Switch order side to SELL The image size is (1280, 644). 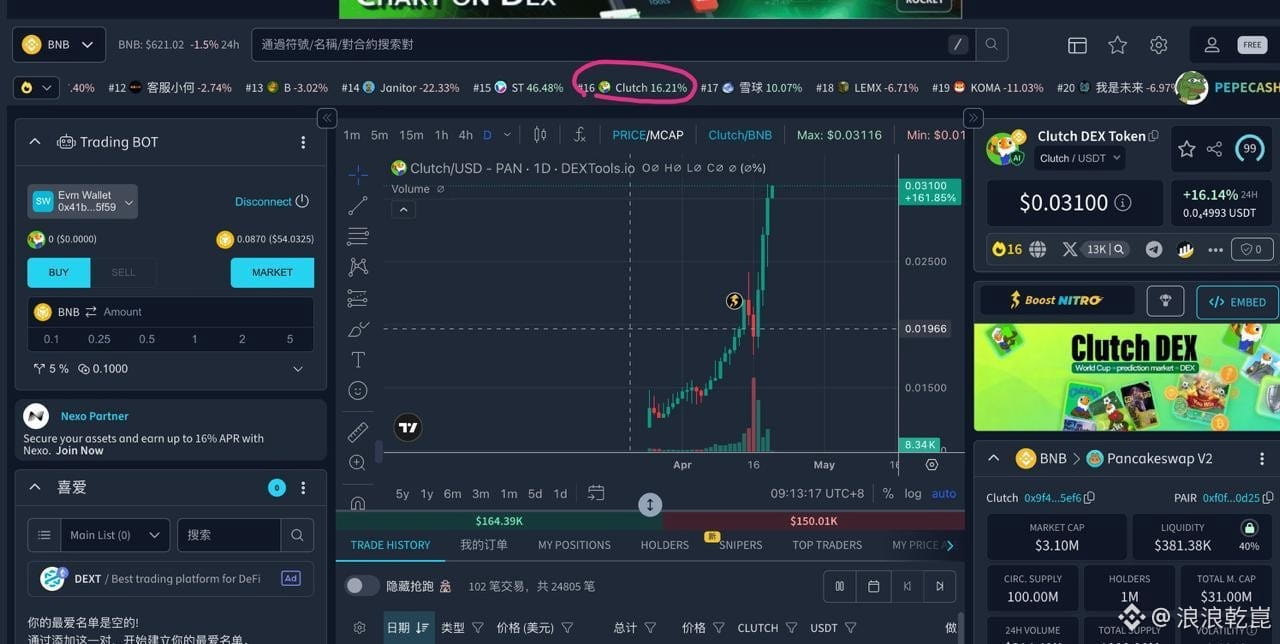(x=123, y=273)
